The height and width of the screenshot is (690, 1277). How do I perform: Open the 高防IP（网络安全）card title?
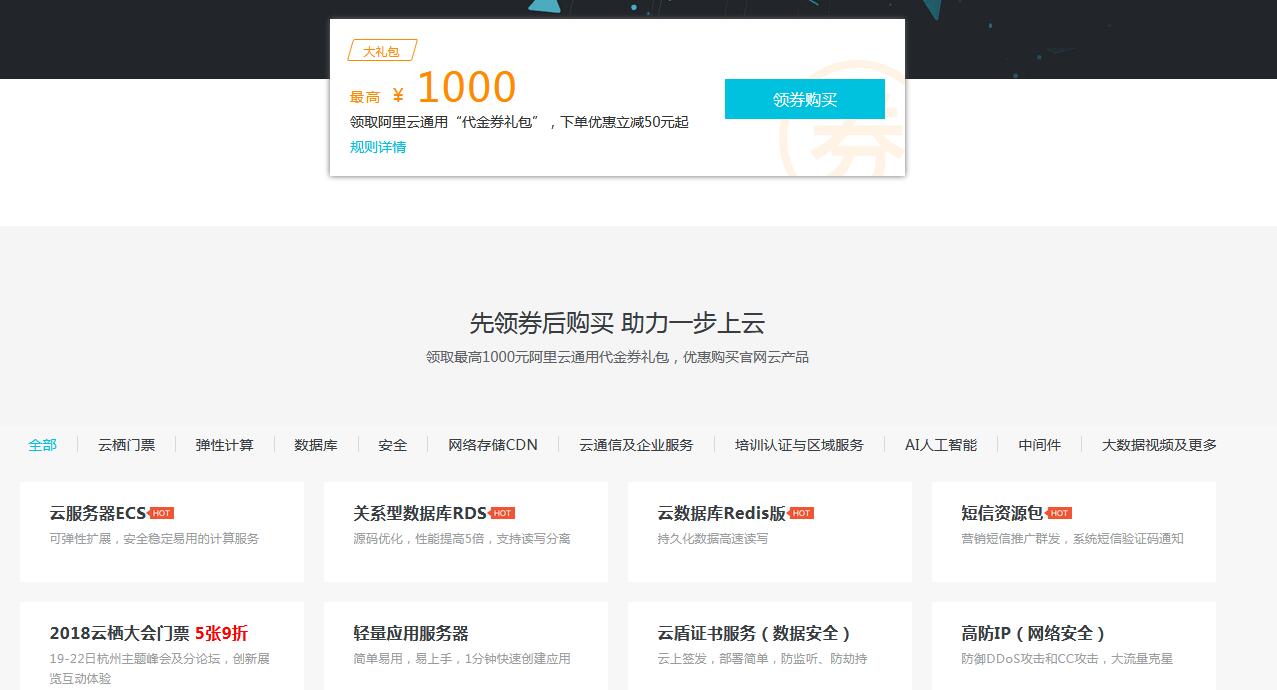coord(1035,633)
